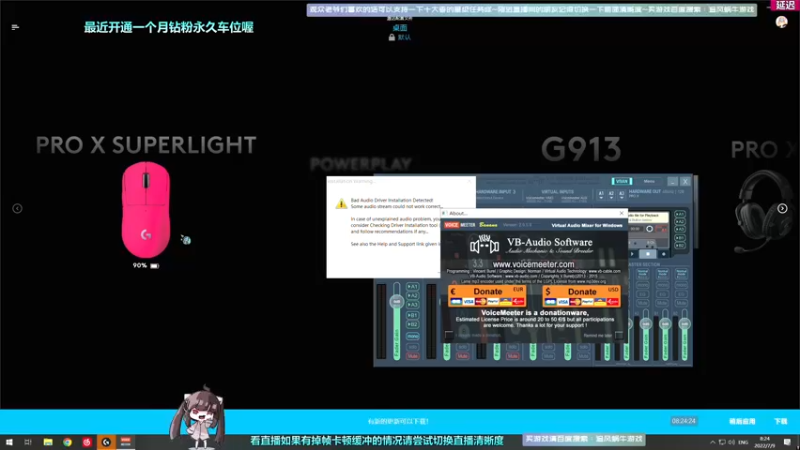Expand hidden system tray icons
The width and height of the screenshot is (800, 450).
point(713,442)
